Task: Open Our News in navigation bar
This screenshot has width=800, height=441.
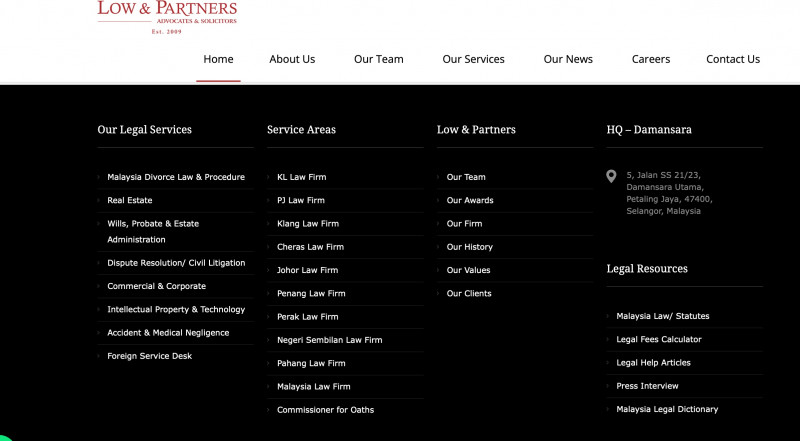Action: tap(568, 59)
